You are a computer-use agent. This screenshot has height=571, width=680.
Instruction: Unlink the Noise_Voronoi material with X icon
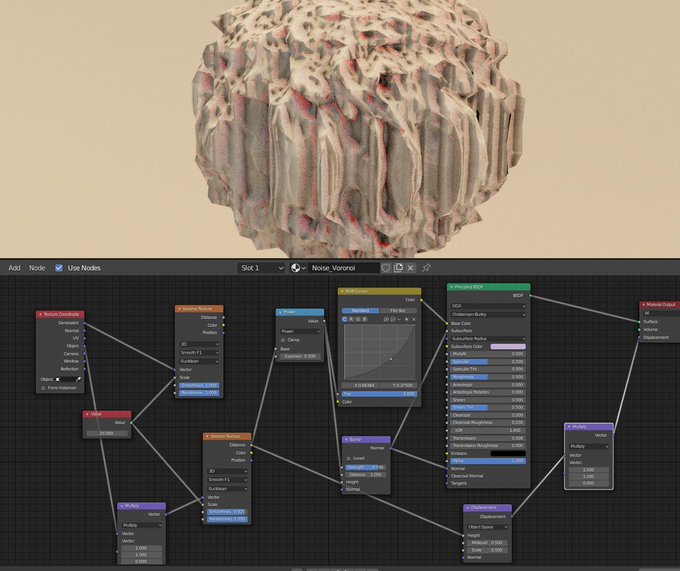pos(410,268)
